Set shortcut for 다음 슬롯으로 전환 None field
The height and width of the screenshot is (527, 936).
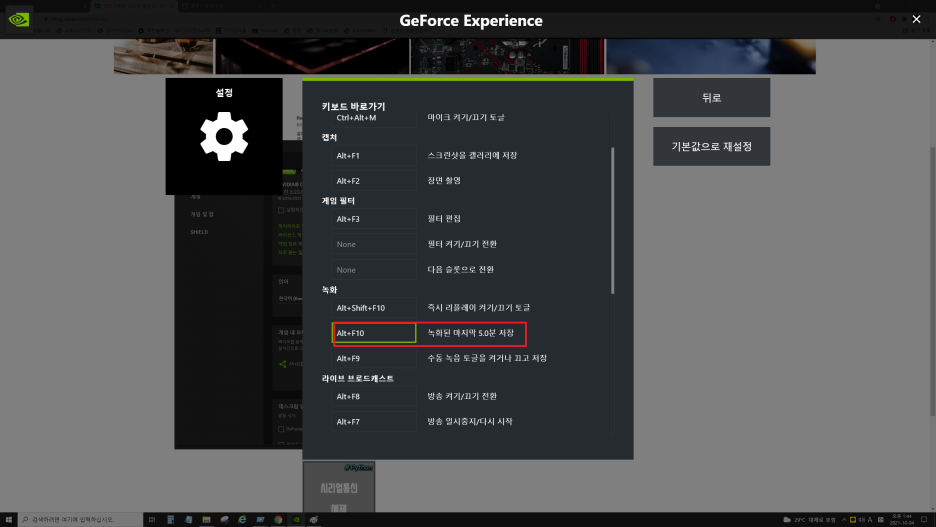pos(374,270)
